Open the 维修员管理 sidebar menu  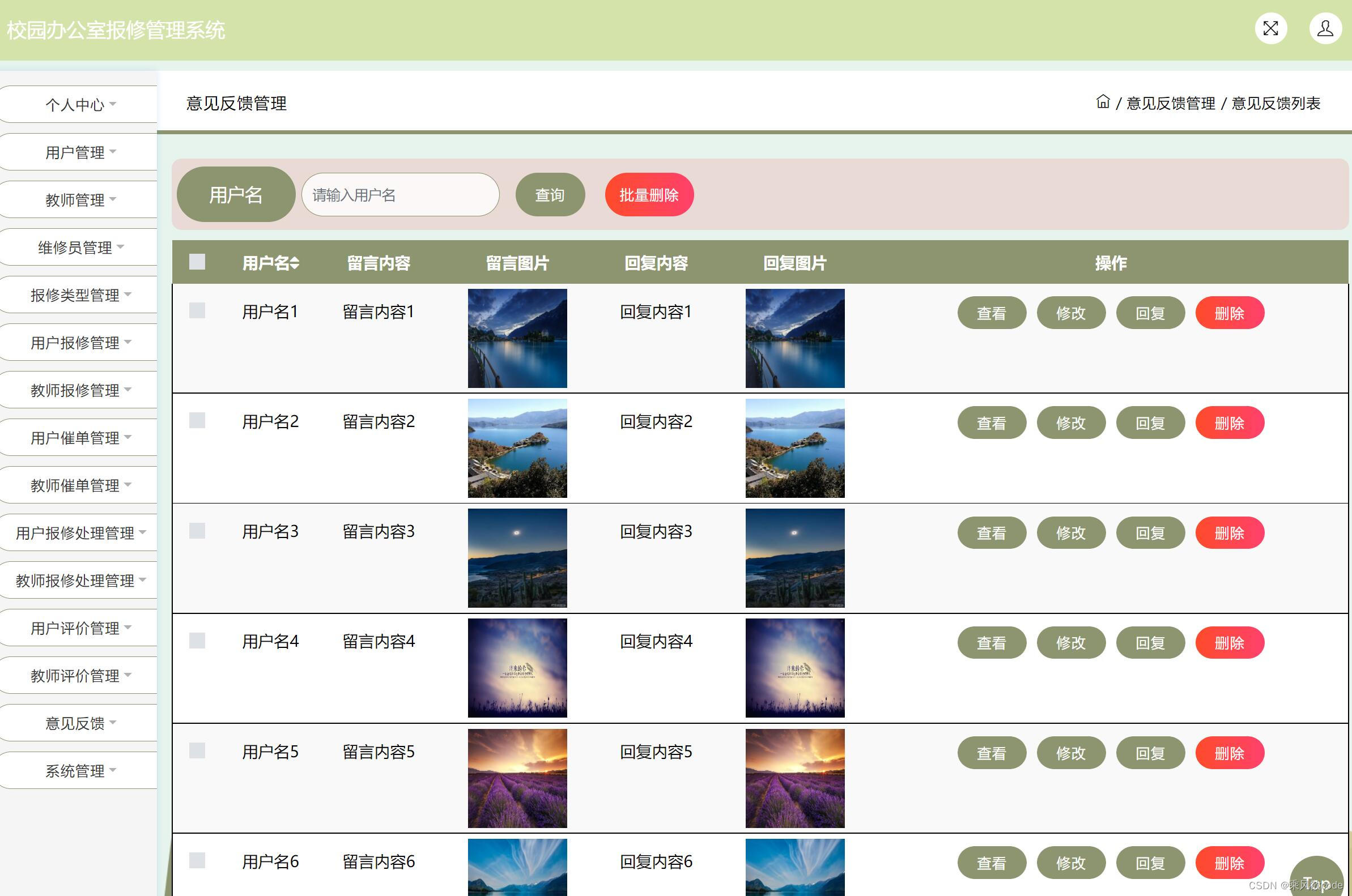pyautogui.click(x=78, y=247)
